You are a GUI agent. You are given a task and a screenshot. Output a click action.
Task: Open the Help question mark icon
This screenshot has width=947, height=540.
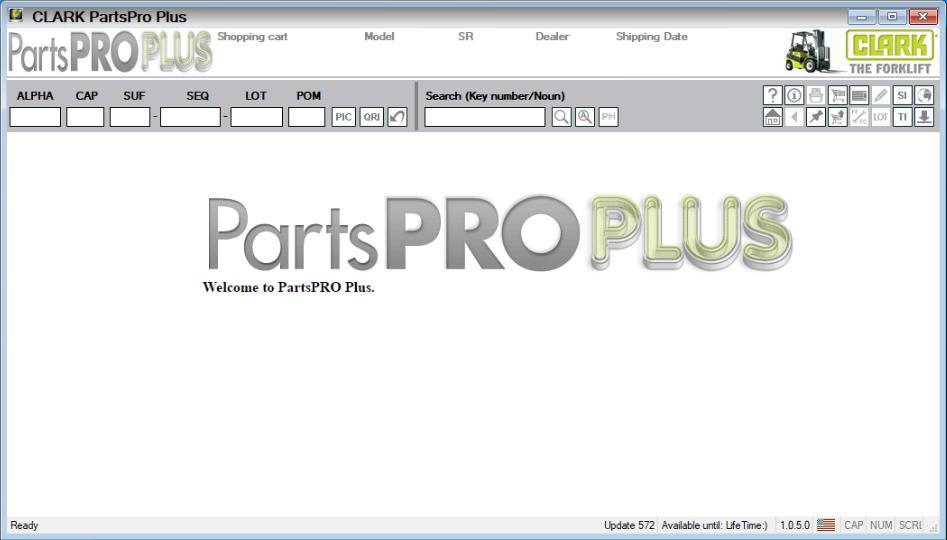click(772, 95)
